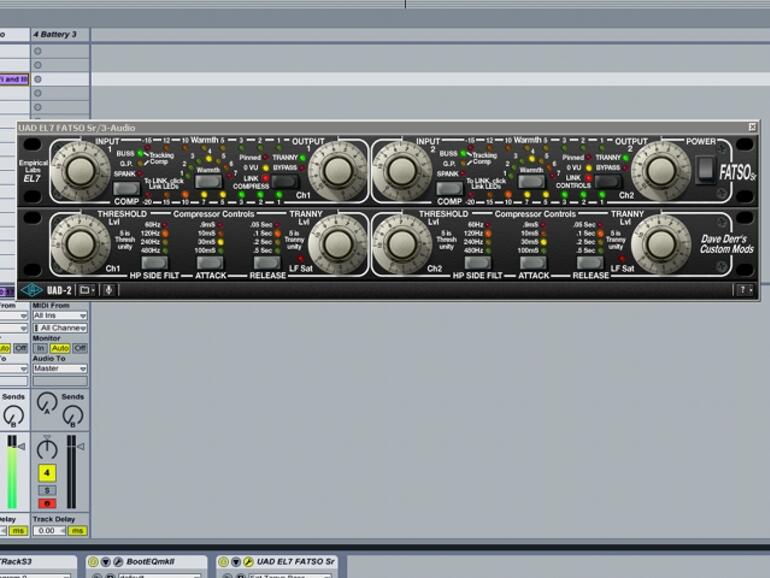
Task: Toggle the UAD EL7 FATSO Sr device activator
Action: click(223, 561)
